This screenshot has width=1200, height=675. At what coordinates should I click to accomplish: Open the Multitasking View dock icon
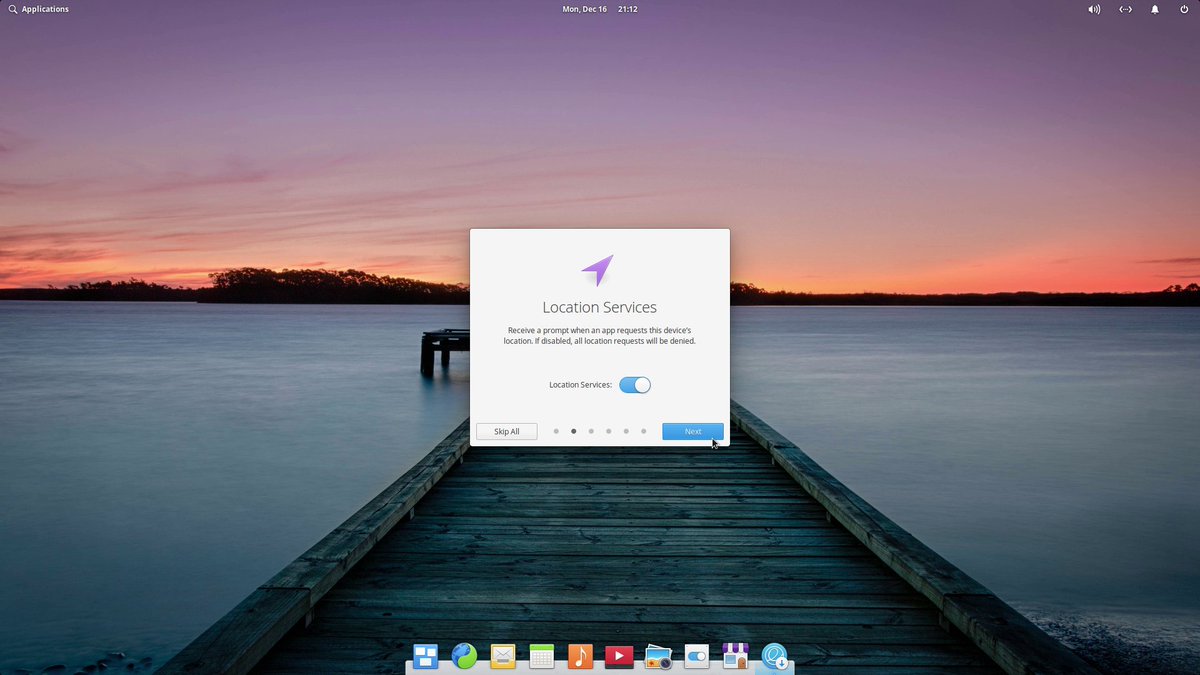point(425,656)
